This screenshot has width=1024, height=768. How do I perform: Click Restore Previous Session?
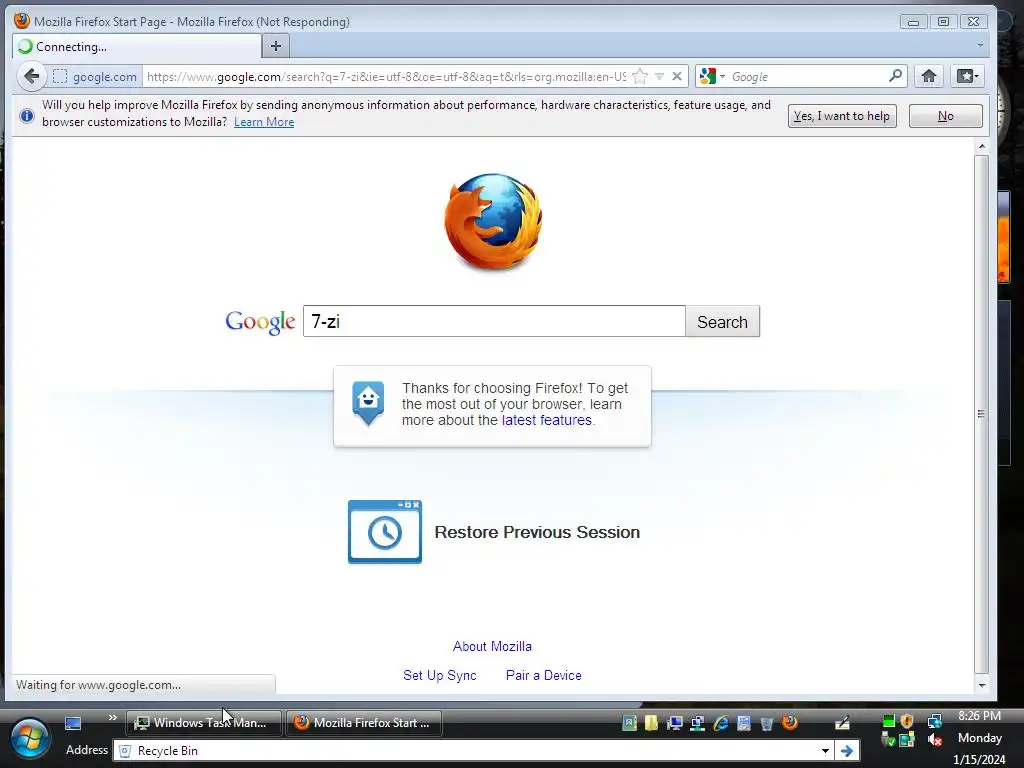click(x=537, y=532)
